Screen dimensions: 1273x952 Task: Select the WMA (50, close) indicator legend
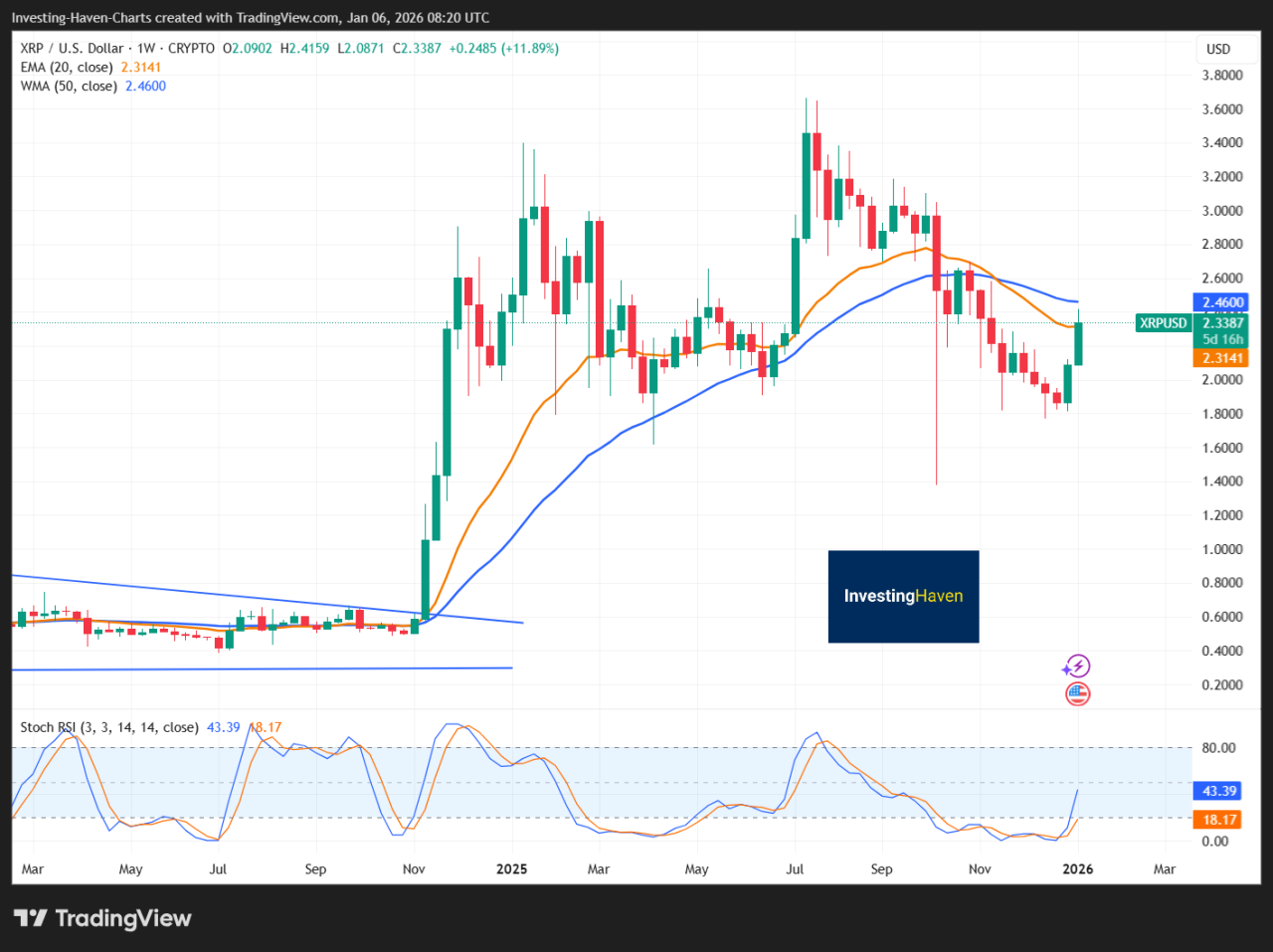coord(70,86)
